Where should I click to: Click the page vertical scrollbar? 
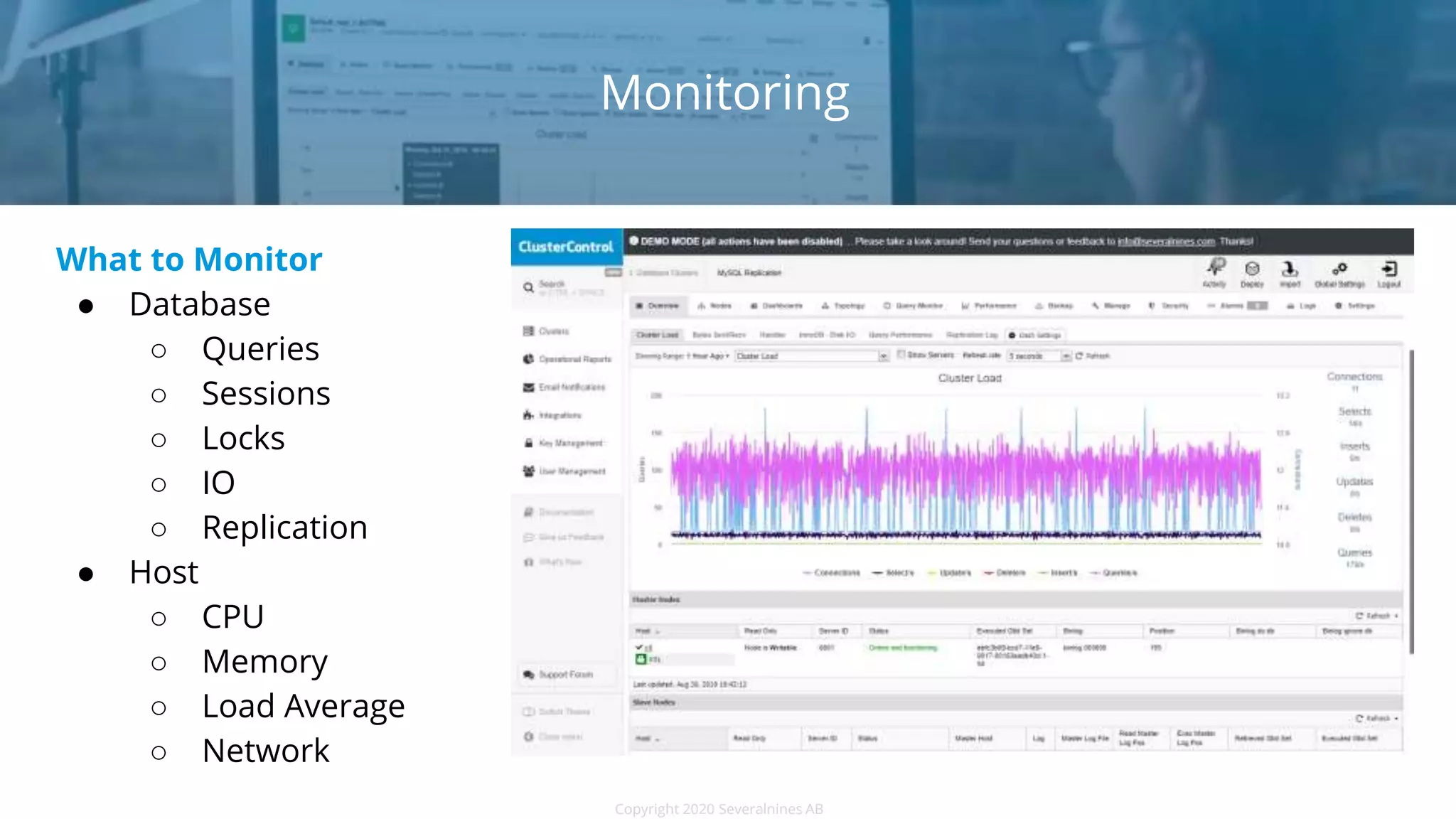coord(1411,502)
